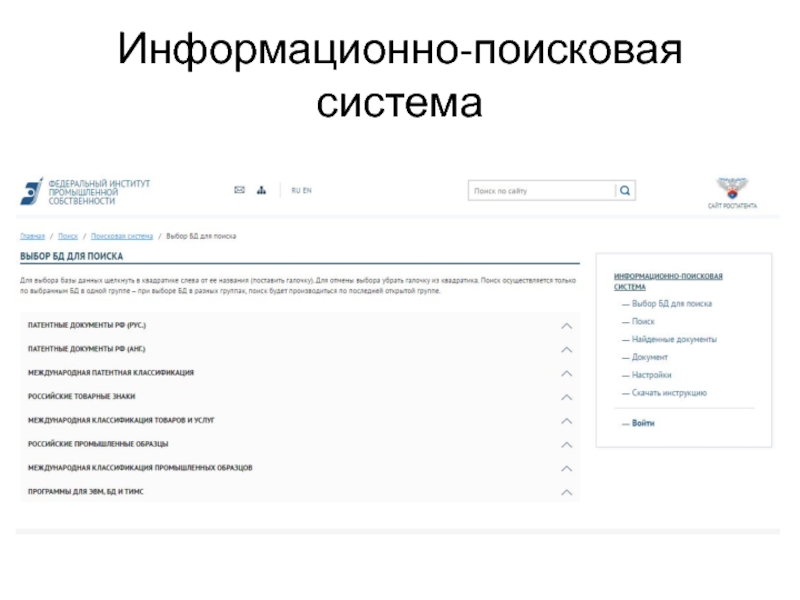Switch language to EN
The image size is (800, 600).
[x=307, y=190]
